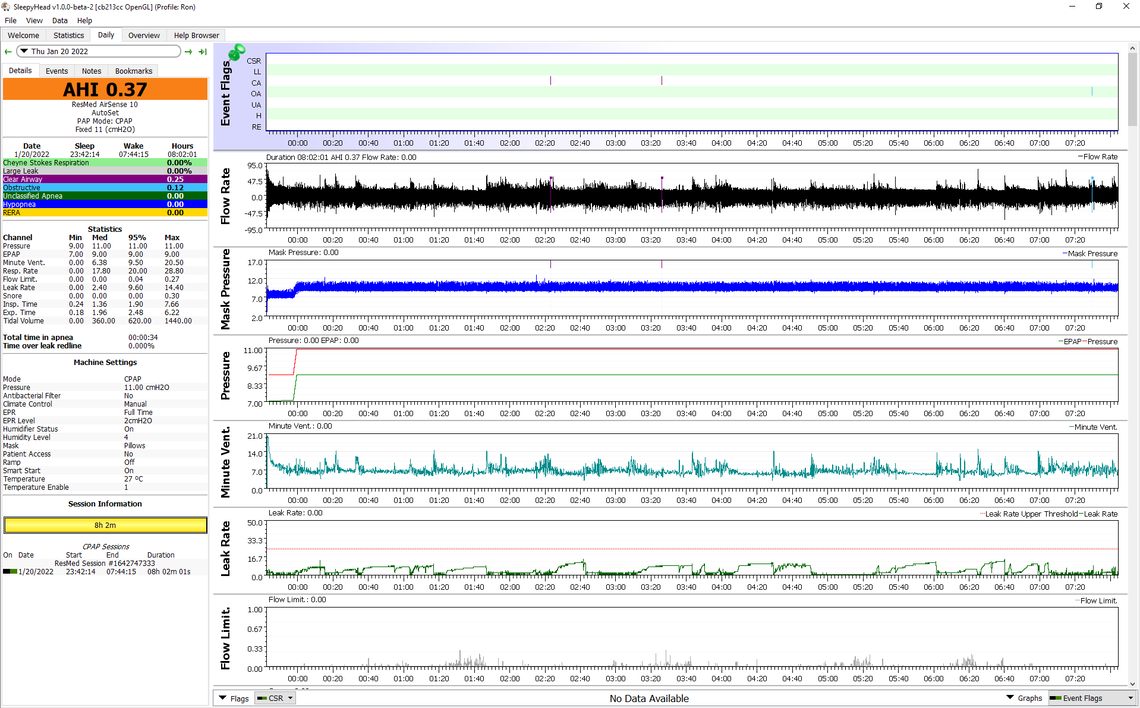Select the Details sub-tab
The height and width of the screenshot is (708, 1140).
[x=20, y=71]
